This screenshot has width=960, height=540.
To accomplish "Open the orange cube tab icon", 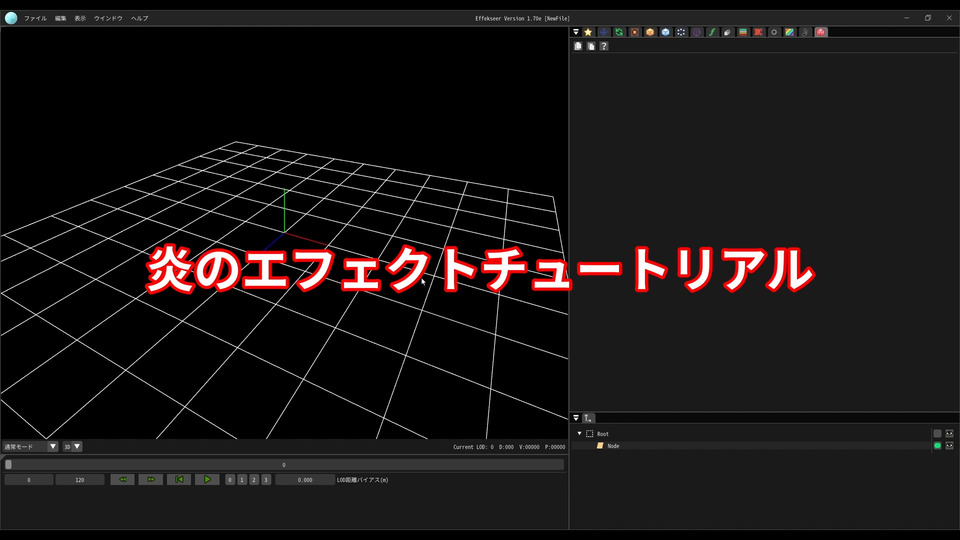I will (x=650, y=32).
